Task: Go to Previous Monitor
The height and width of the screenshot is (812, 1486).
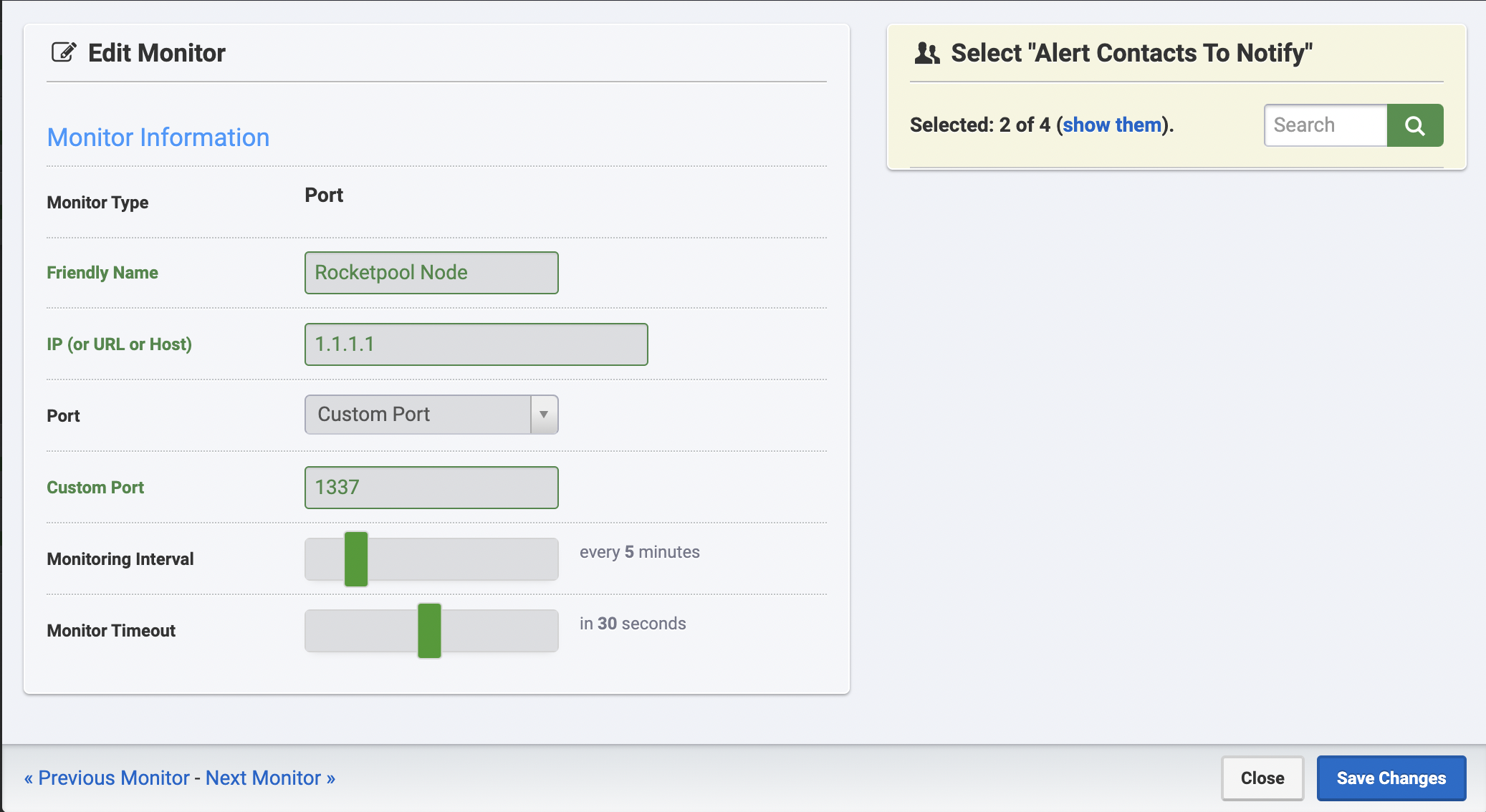Action: (107, 778)
